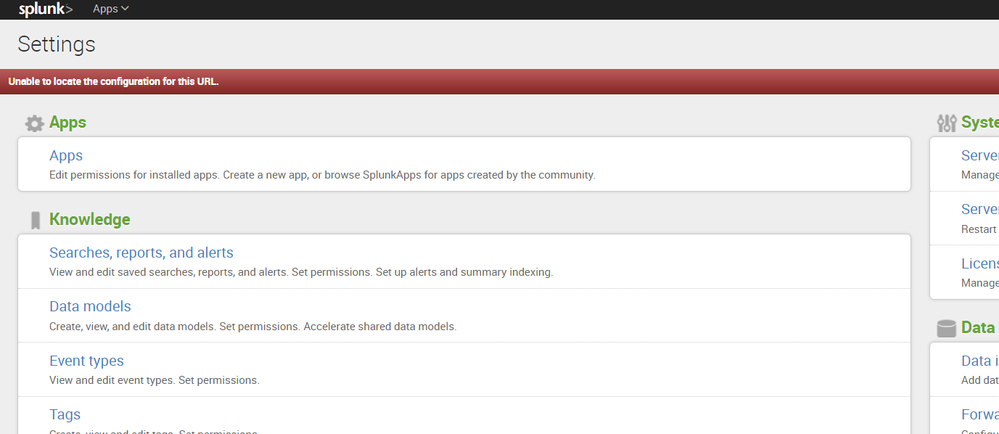Click the sliders icon beside System heading
The image size is (999, 434).
point(946,123)
